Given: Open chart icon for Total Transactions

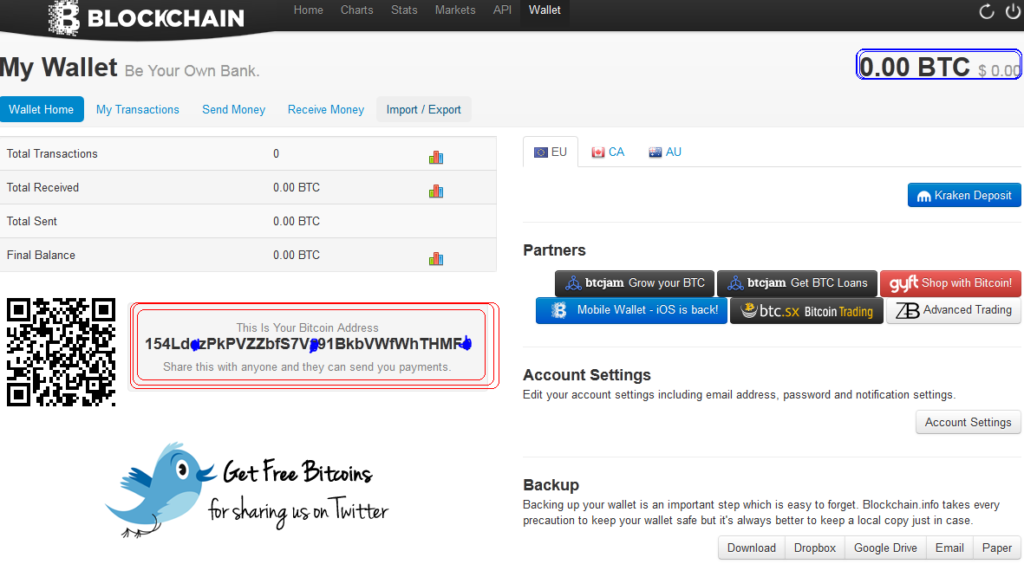Looking at the screenshot, I should click(x=436, y=156).
